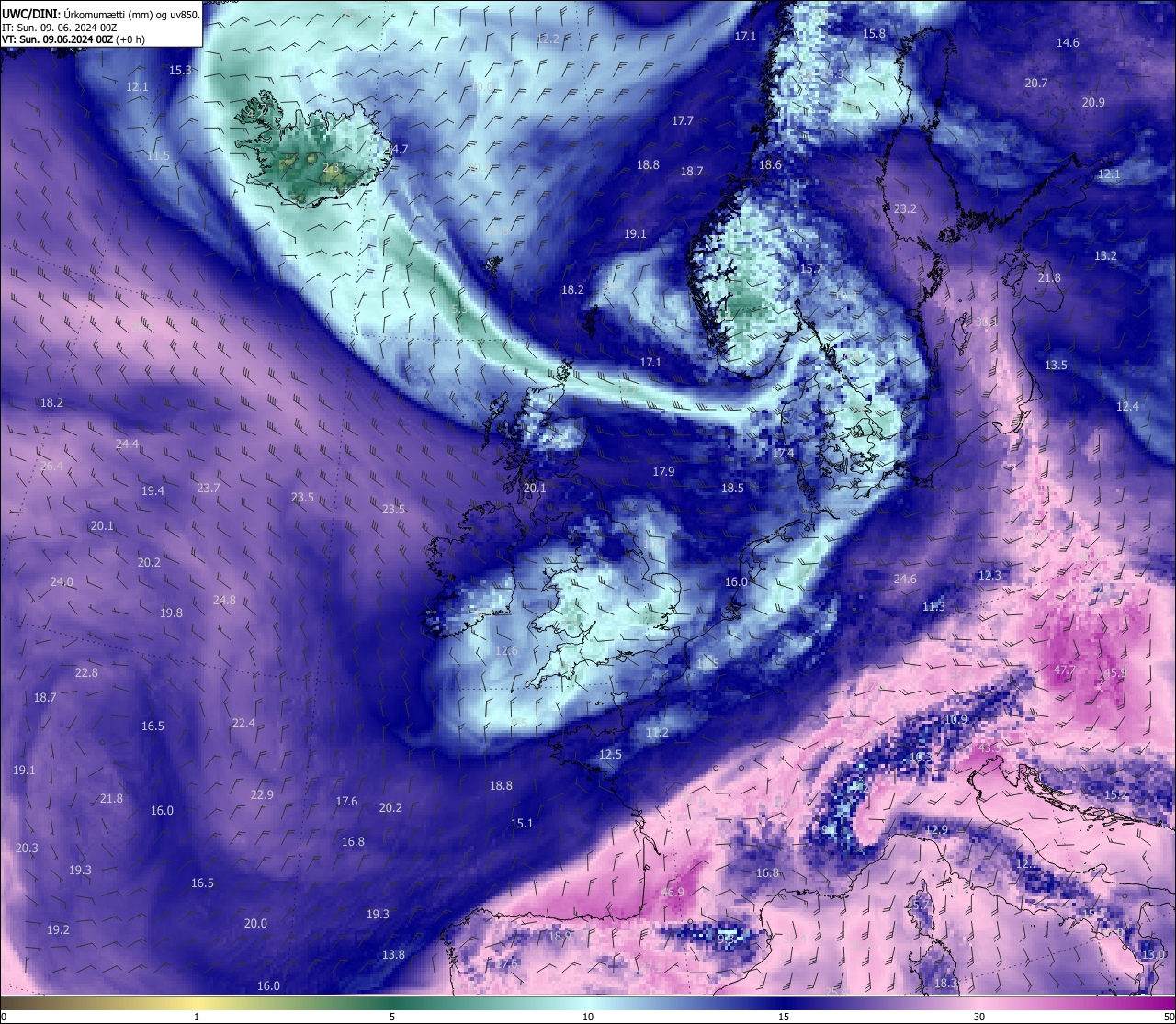Screen dimensions: 1176x1024
Task: Click the 18.3 value label
Action: click(945, 983)
